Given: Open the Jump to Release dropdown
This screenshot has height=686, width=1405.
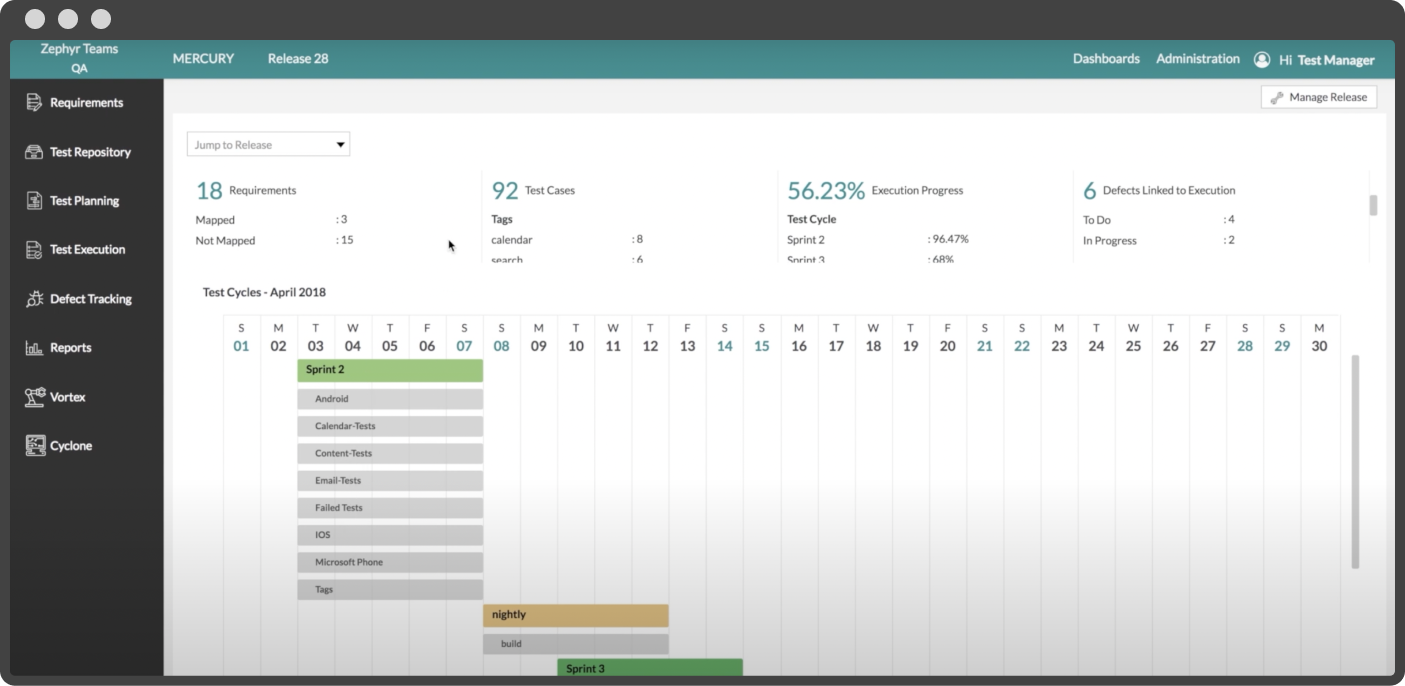Looking at the screenshot, I should (260, 145).
